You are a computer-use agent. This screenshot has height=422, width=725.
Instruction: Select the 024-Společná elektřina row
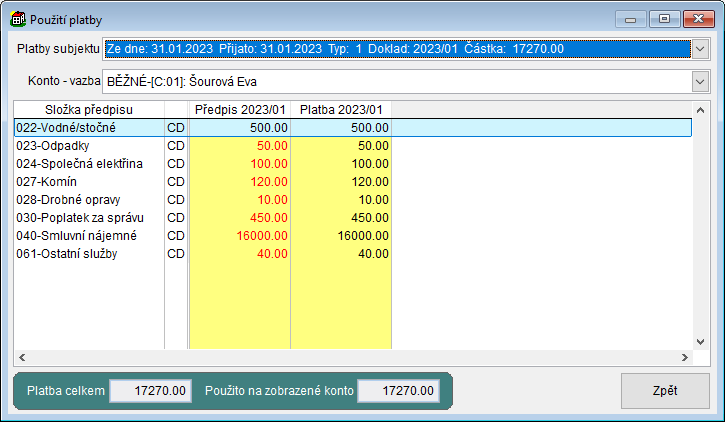tap(88, 163)
